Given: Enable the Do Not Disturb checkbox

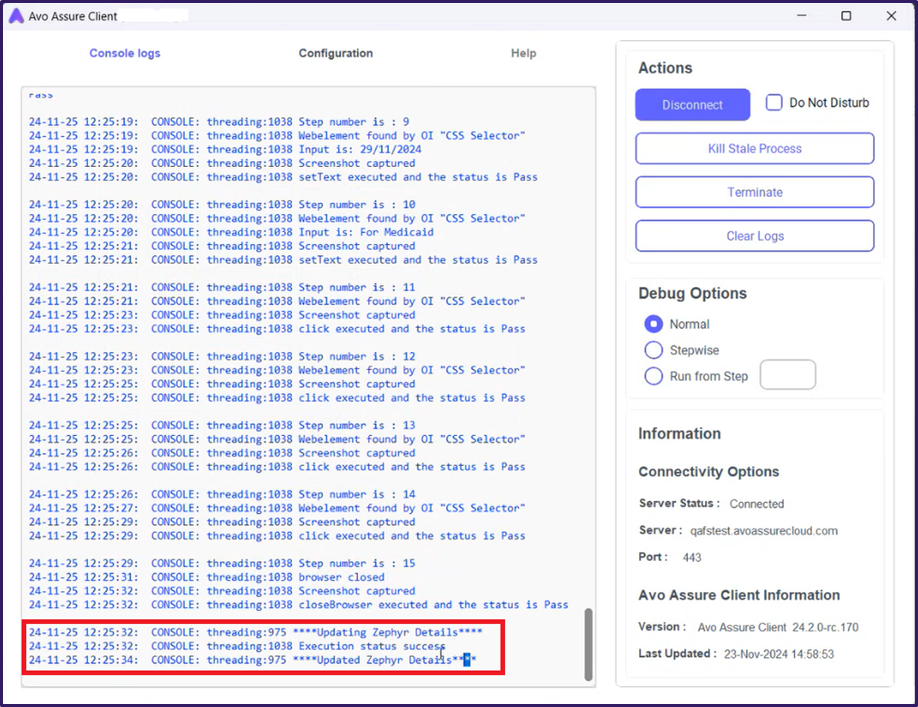Looking at the screenshot, I should pyautogui.click(x=774, y=103).
